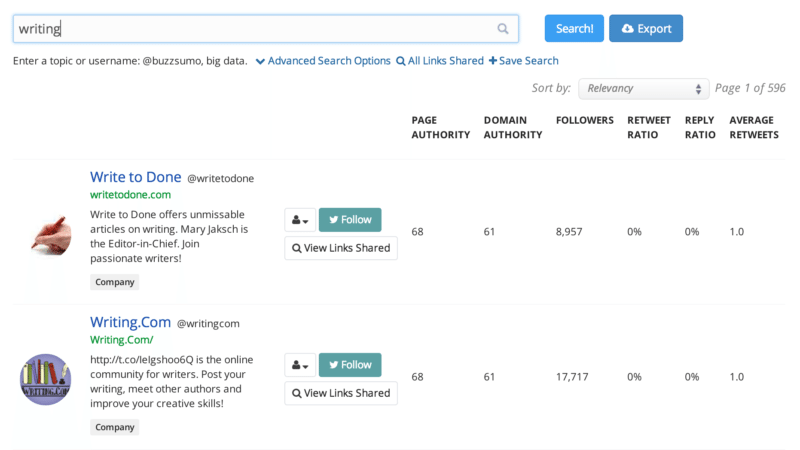
Task: Follow Write to Done on Twitter
Action: [x=350, y=220]
